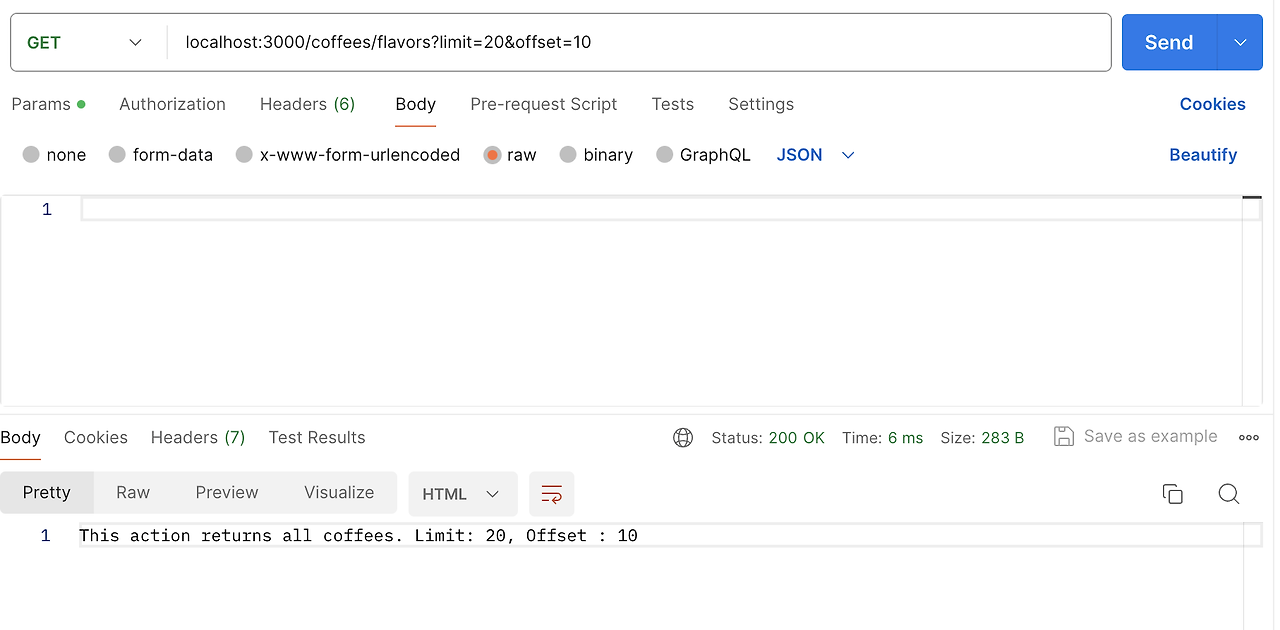
Task: Click the save icon next to Save as example
Action: coord(1064,436)
